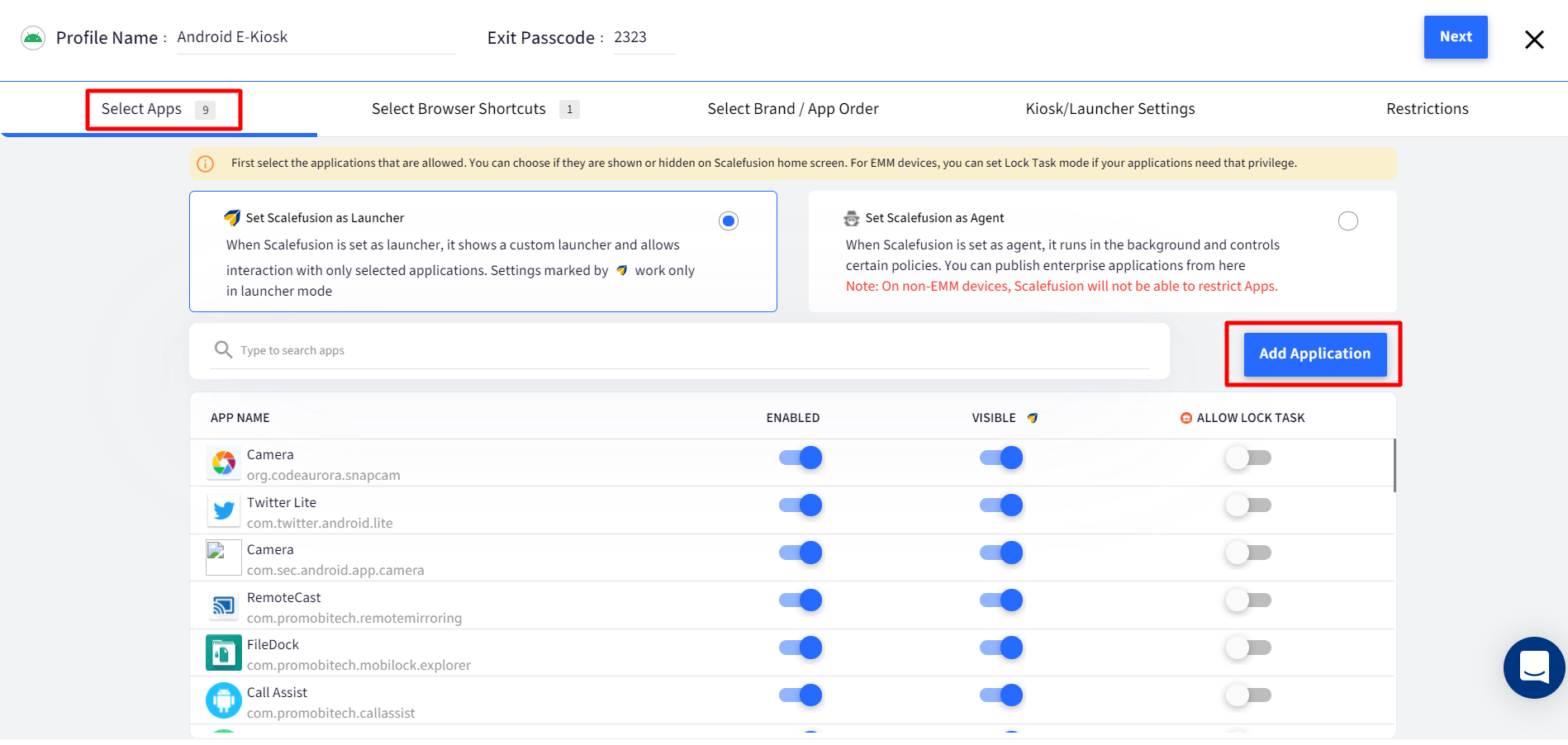Open Select Brand / App Order tab
This screenshot has height=745, width=1568.
(793, 109)
